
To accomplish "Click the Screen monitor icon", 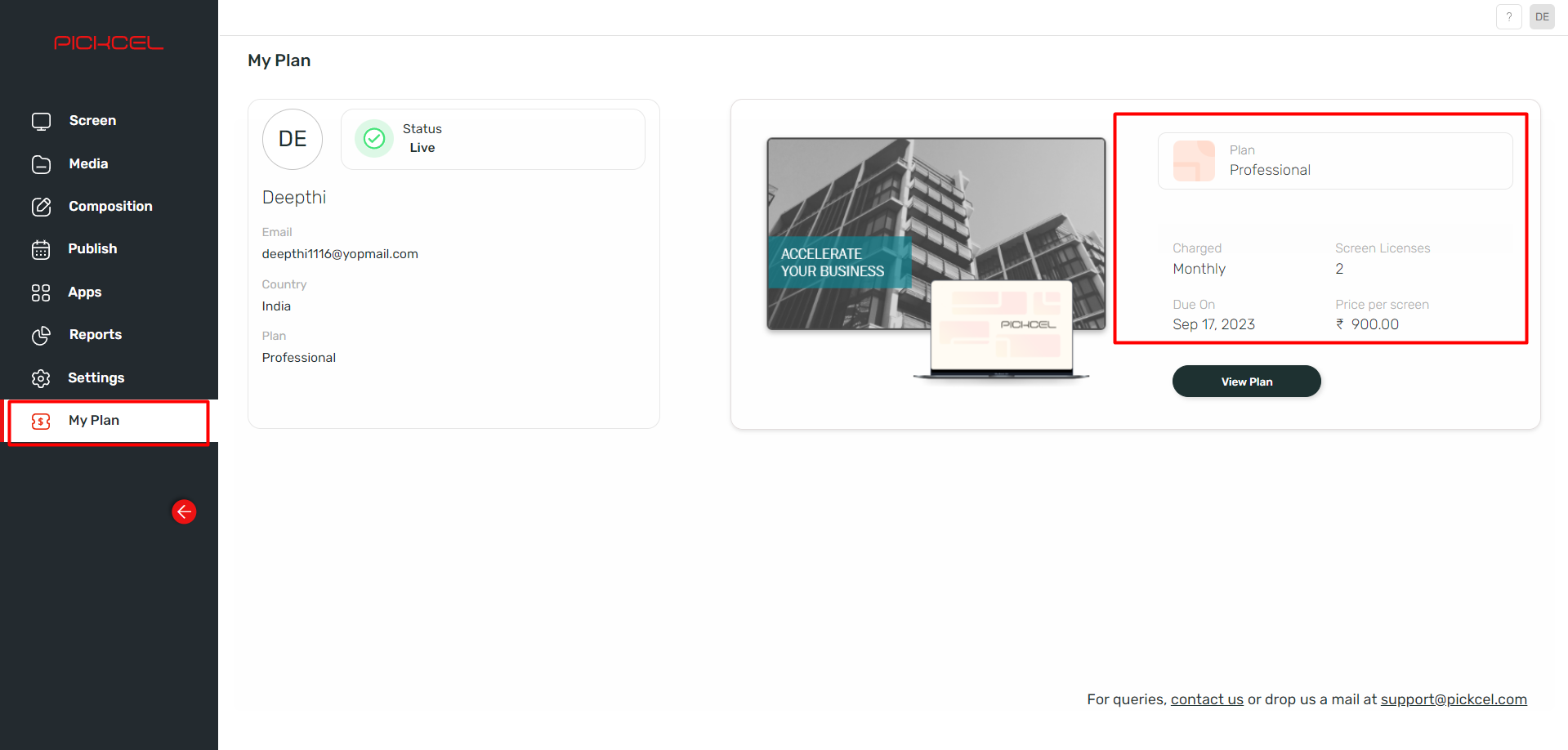I will [x=41, y=121].
